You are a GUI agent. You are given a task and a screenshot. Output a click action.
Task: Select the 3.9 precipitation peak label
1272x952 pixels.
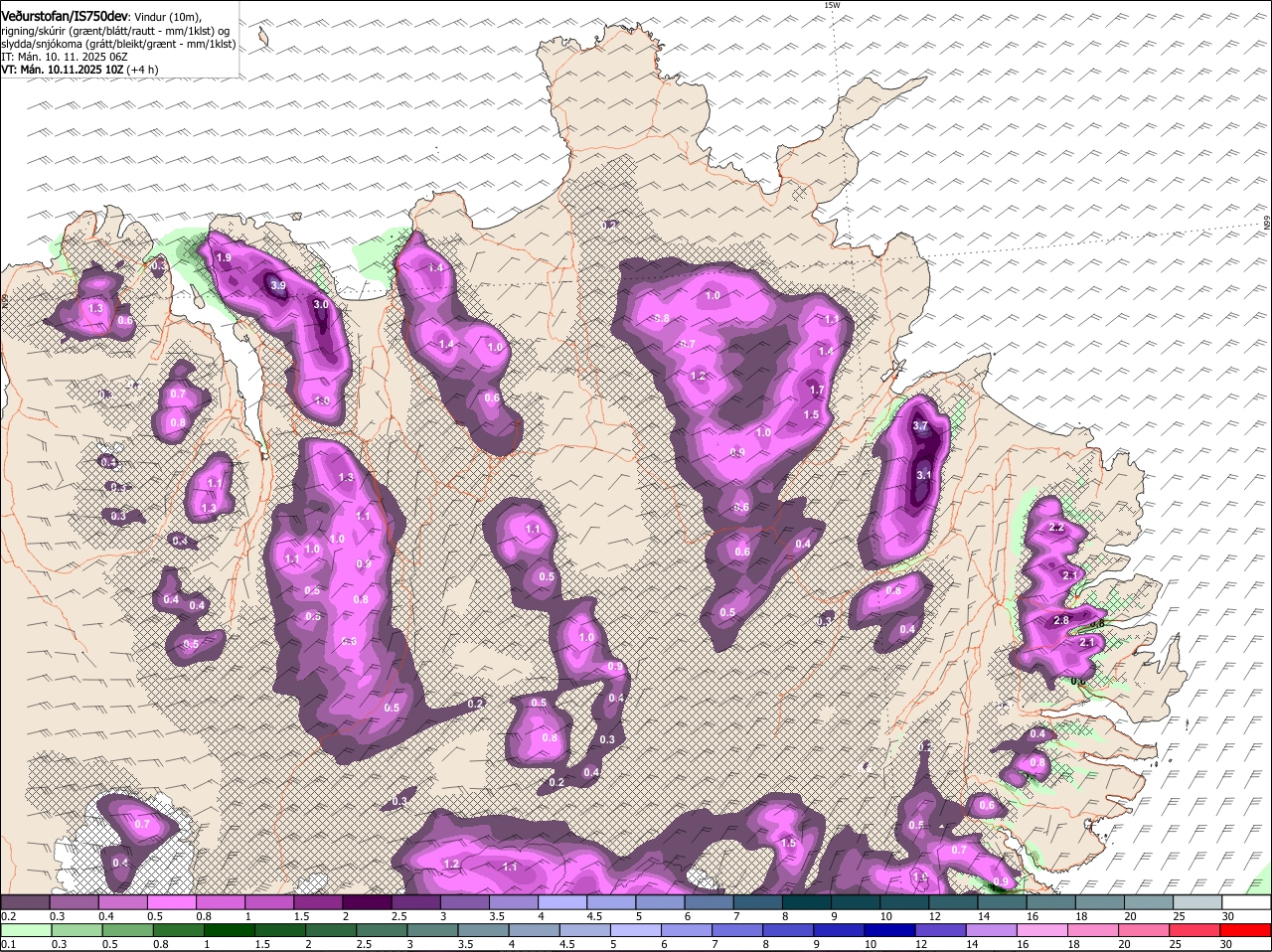278,285
